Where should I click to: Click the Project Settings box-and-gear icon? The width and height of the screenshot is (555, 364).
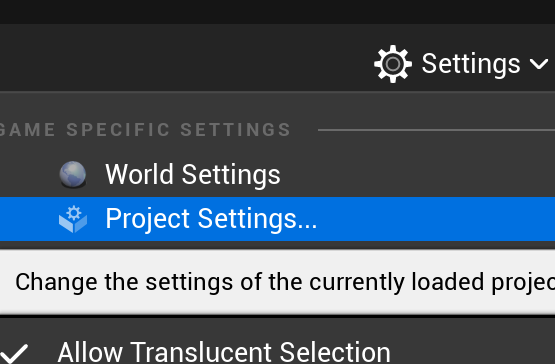(73, 219)
